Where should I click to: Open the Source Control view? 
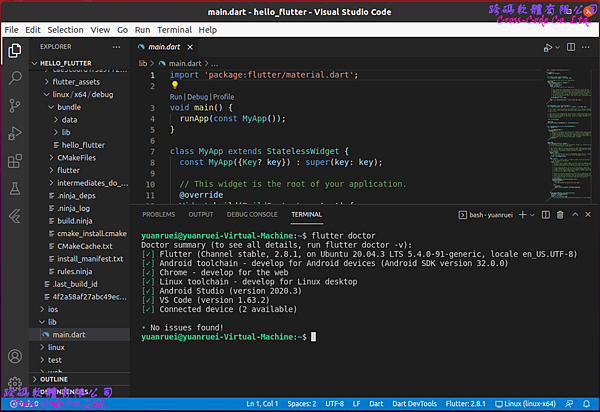pyautogui.click(x=15, y=104)
